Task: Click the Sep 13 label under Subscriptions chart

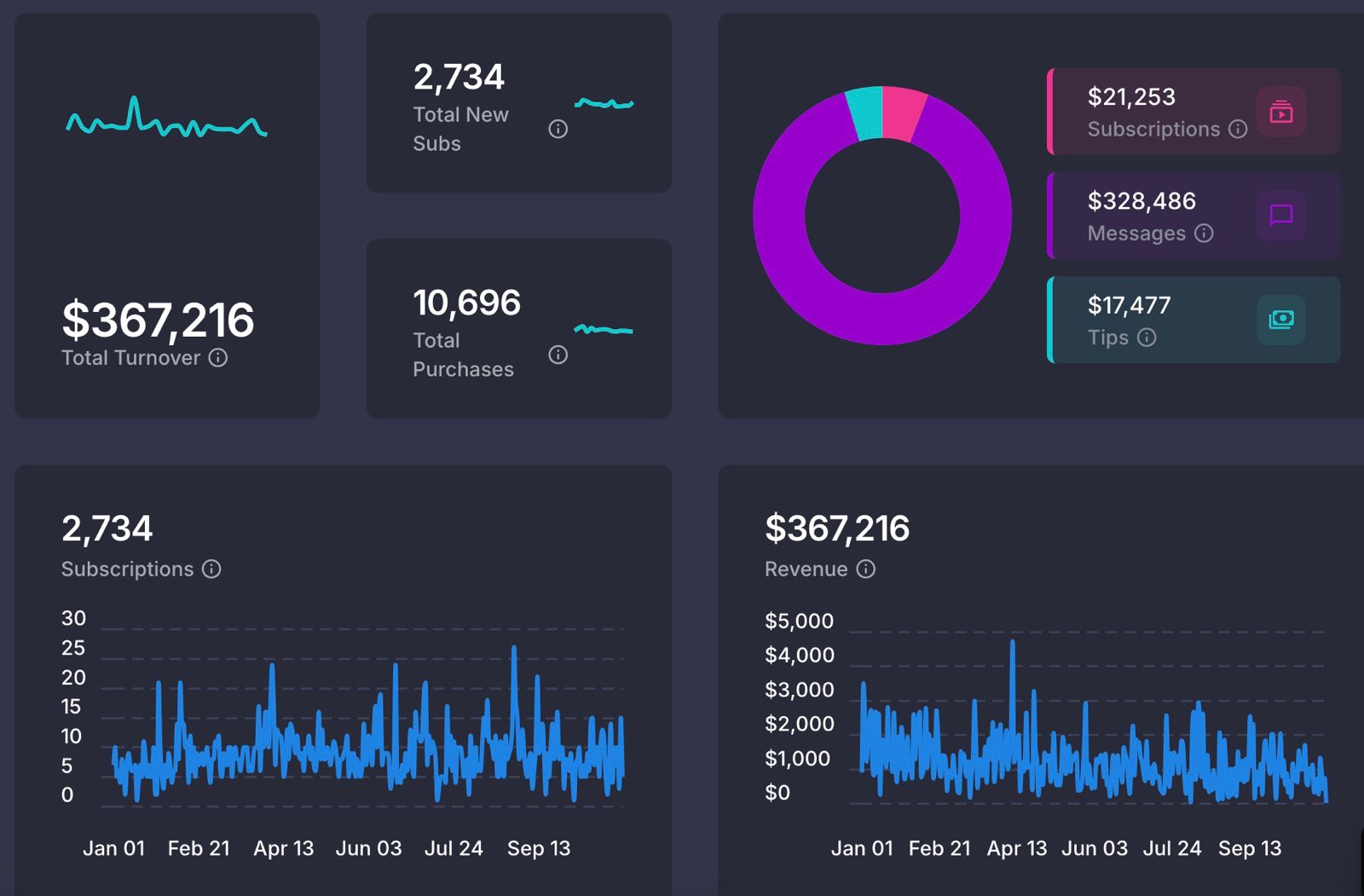Action: pos(539,848)
